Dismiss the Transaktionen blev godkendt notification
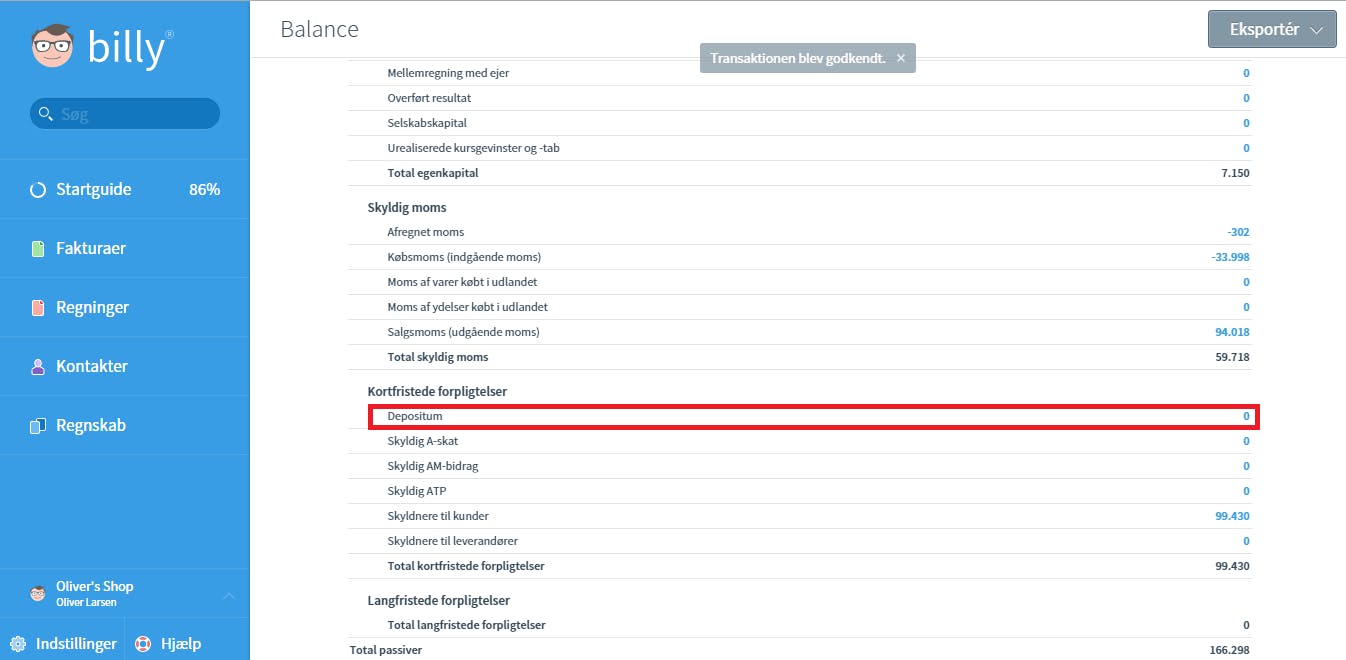Viewport: 1346px width, 660px height. 901,59
